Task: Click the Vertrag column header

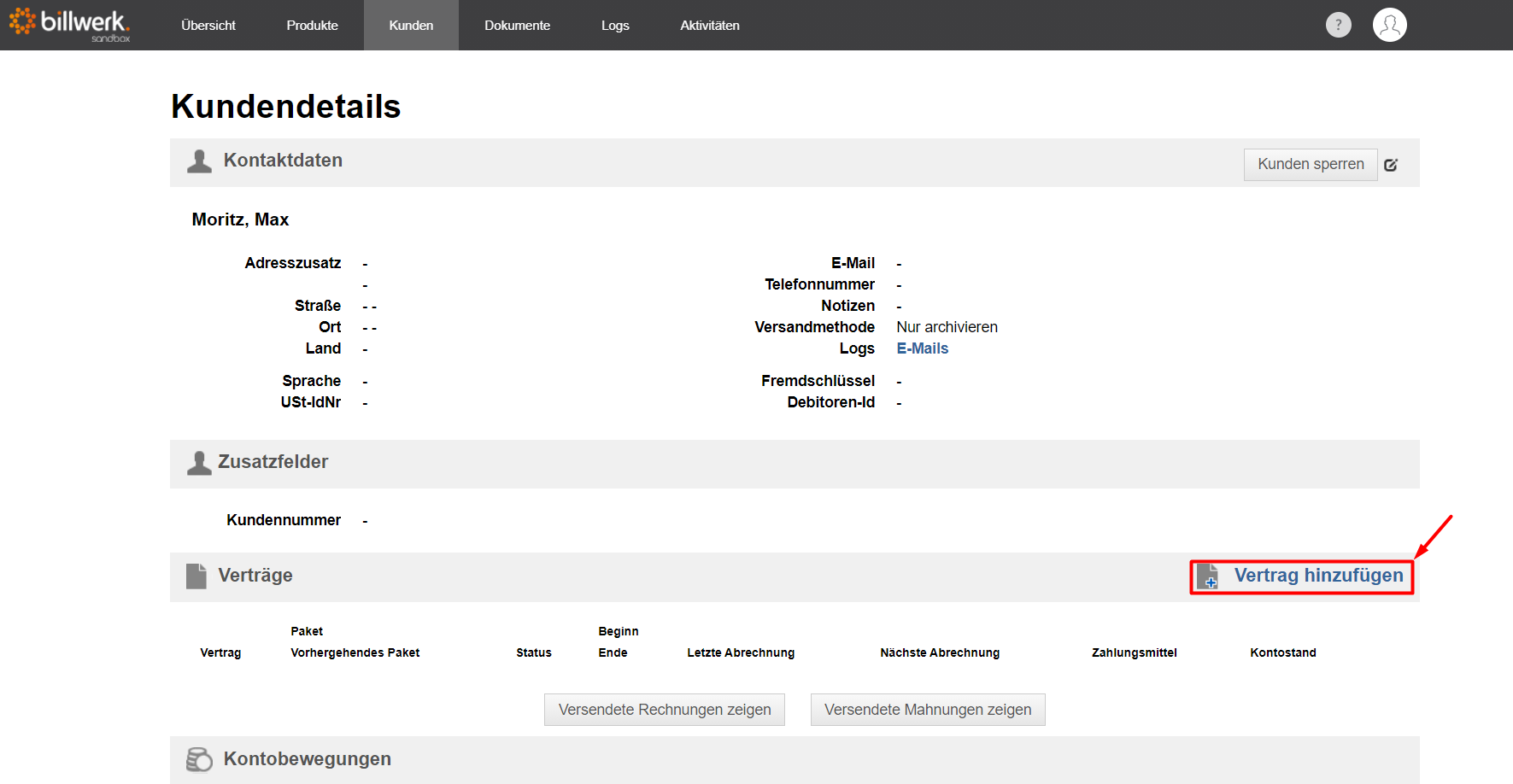Action: 220,652
